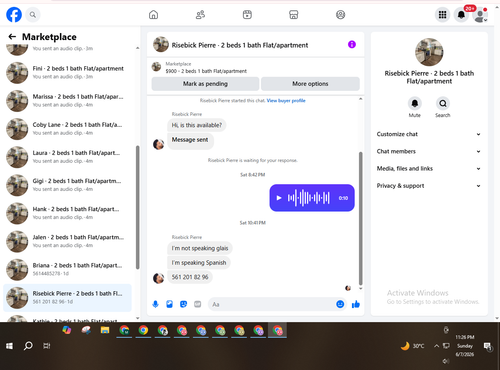This screenshot has width=500, height=370.
Task: Seek within the audio clip waveform
Action: (x=309, y=198)
